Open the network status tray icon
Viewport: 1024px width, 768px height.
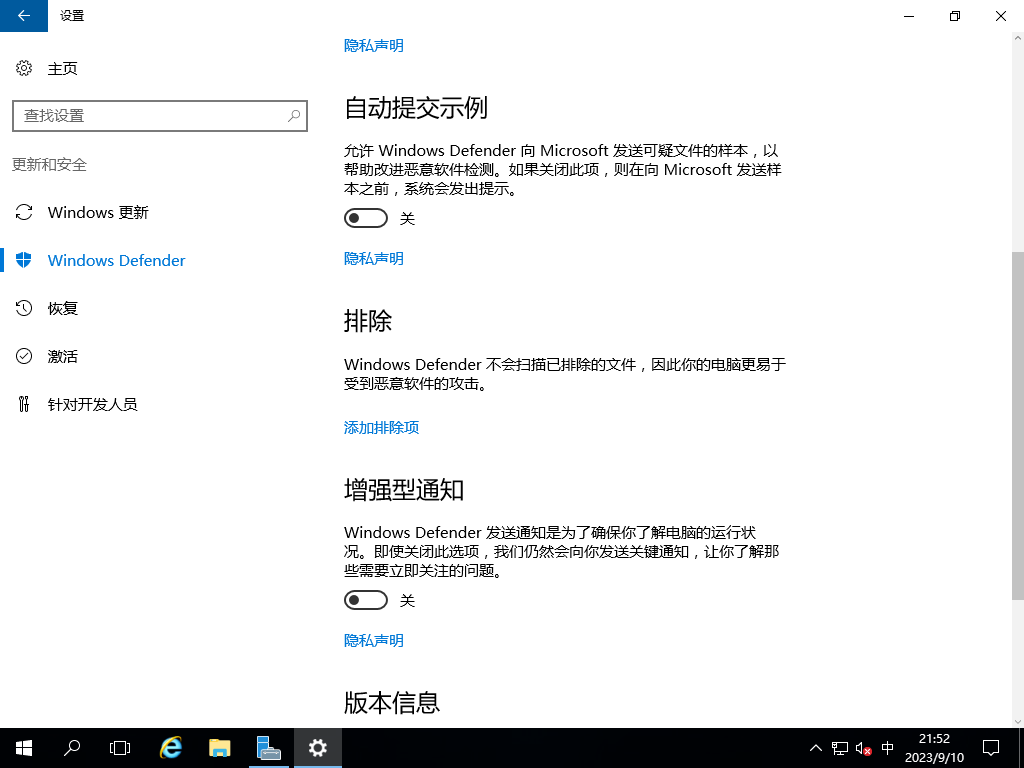click(840, 748)
